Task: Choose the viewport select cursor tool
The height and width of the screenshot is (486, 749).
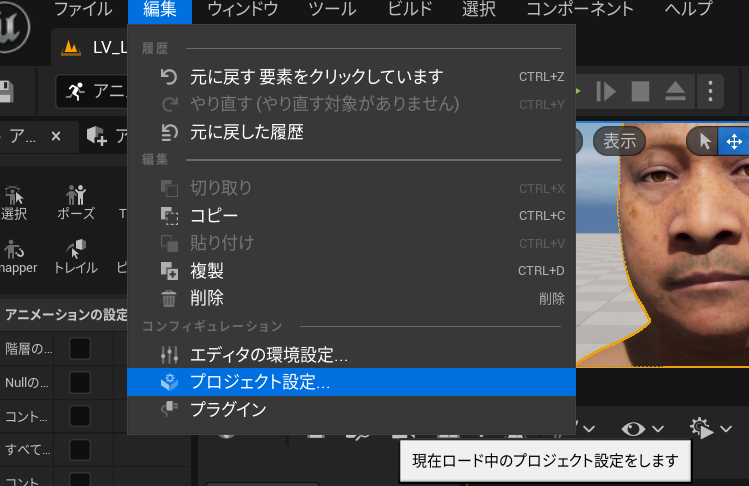Action: 704,141
